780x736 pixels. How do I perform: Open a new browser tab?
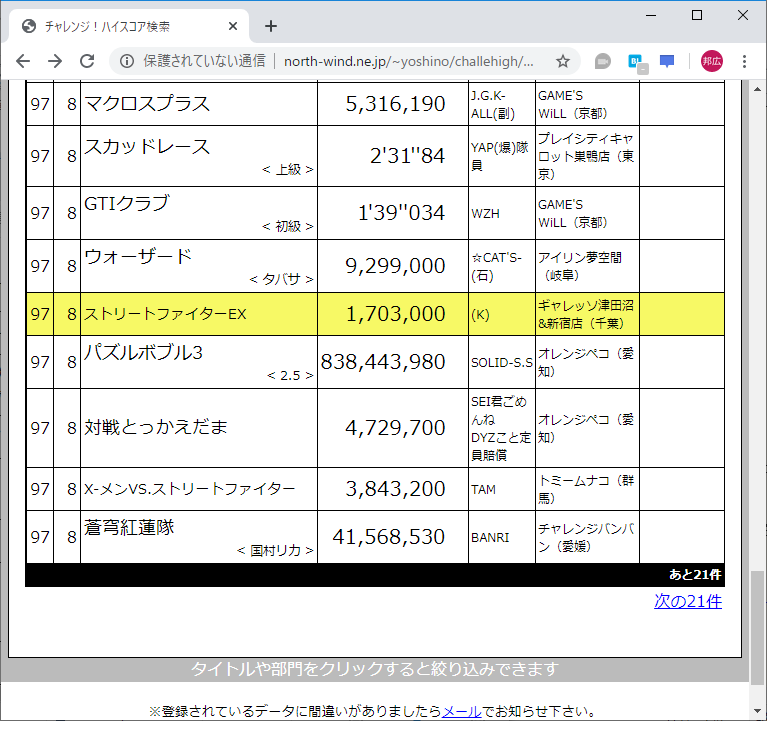click(271, 26)
